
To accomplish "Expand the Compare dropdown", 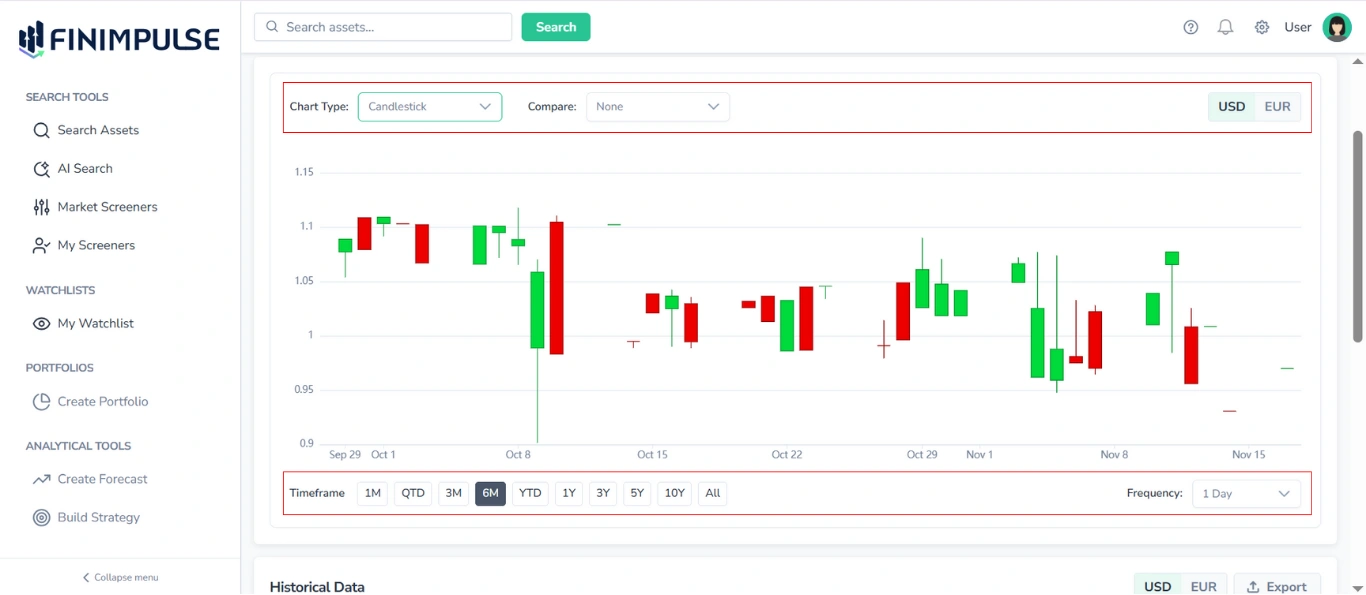I will pyautogui.click(x=657, y=106).
